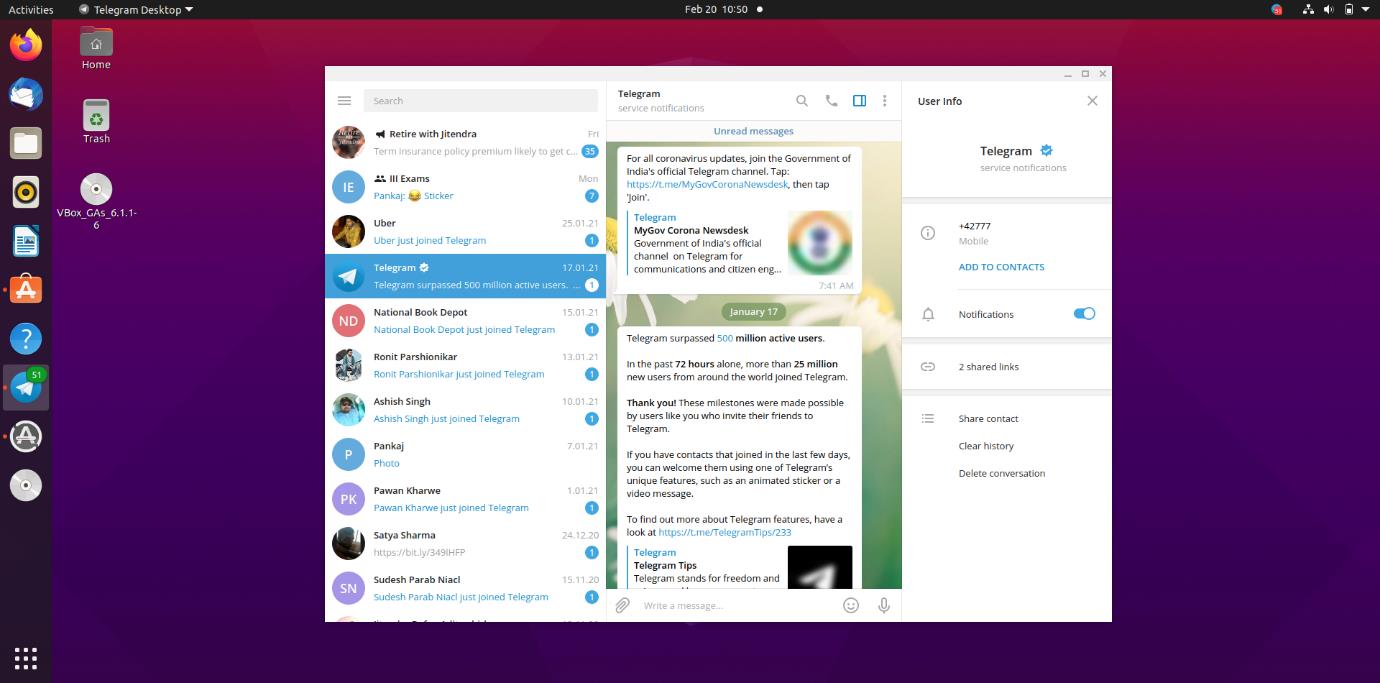1380x683 pixels.
Task: Click the chat search input field
Action: point(481,101)
